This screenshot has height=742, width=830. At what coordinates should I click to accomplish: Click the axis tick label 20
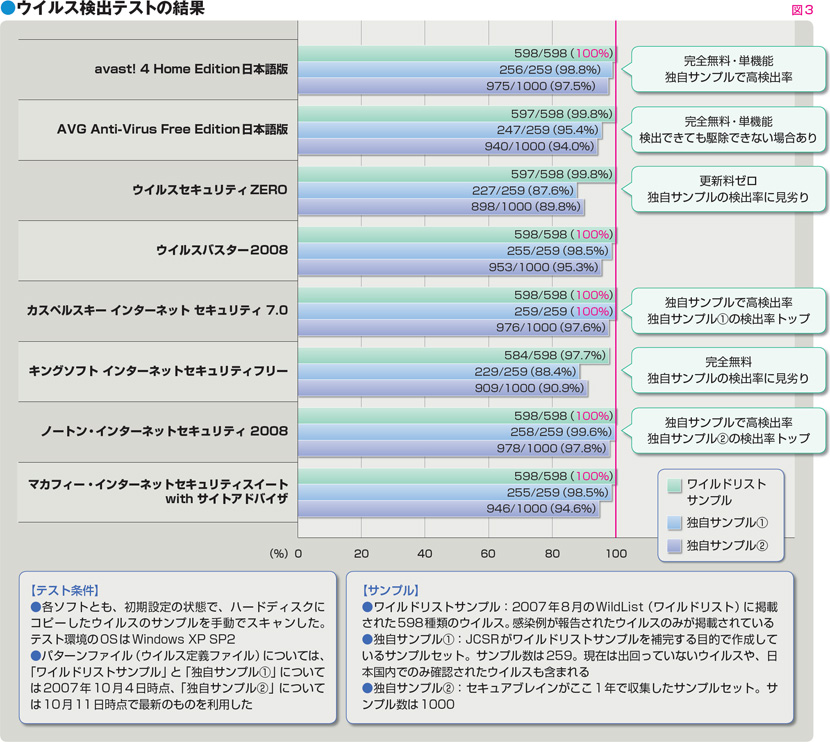point(361,554)
